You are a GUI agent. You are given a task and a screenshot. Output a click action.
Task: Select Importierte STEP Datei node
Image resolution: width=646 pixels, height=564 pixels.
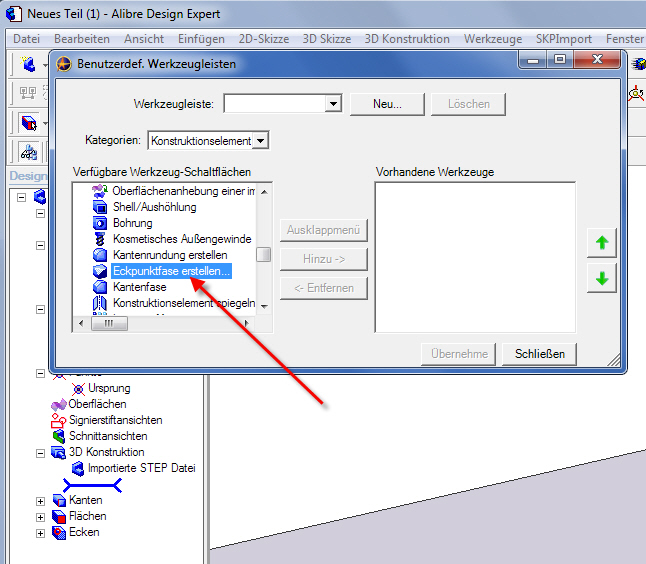pyautogui.click(x=141, y=468)
